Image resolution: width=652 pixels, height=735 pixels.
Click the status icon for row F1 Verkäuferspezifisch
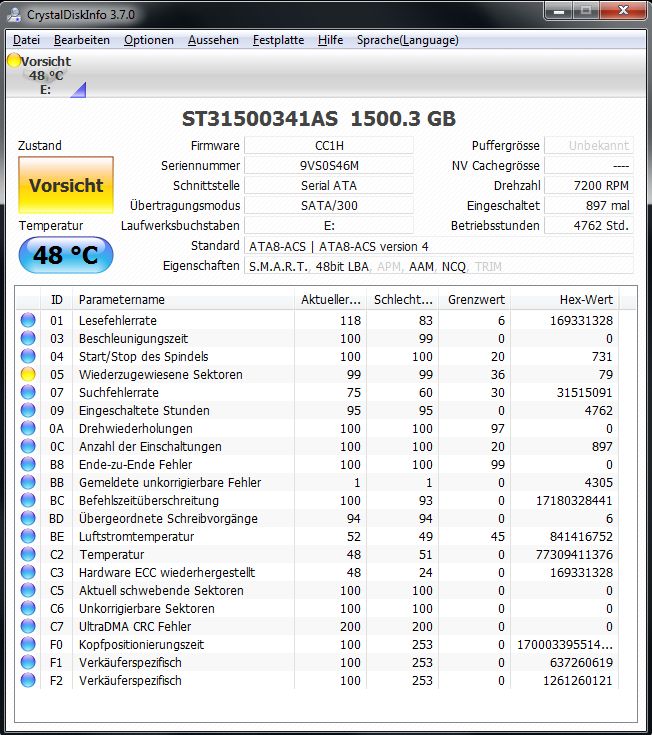pos(28,662)
